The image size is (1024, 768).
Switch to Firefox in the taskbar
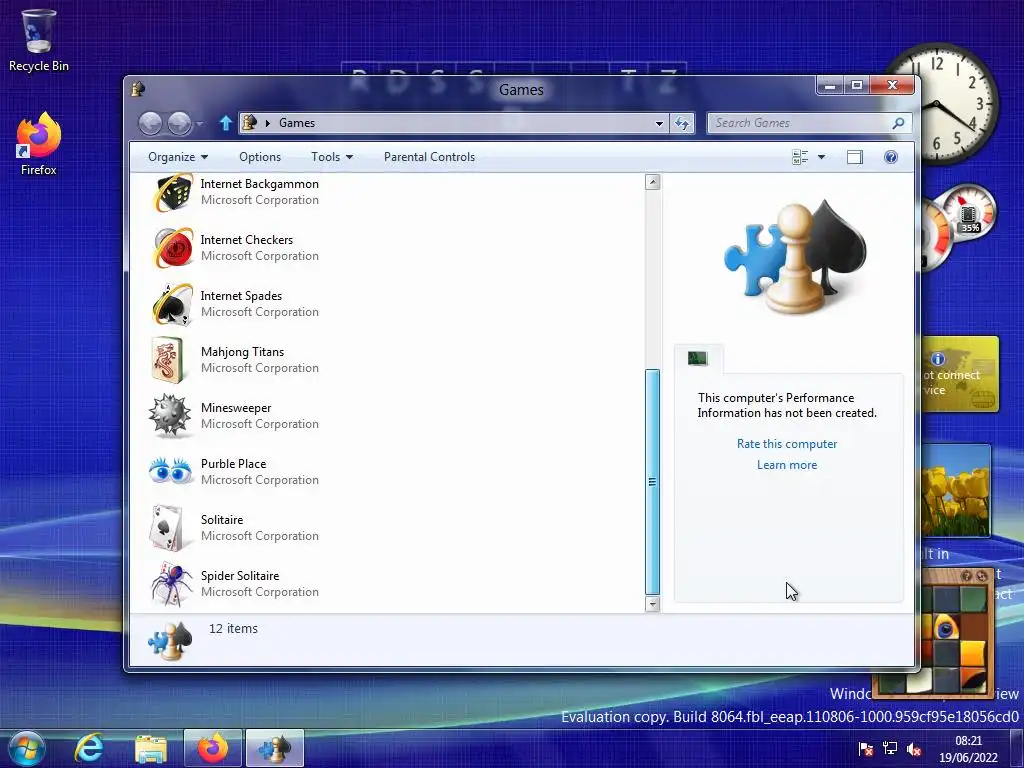213,748
